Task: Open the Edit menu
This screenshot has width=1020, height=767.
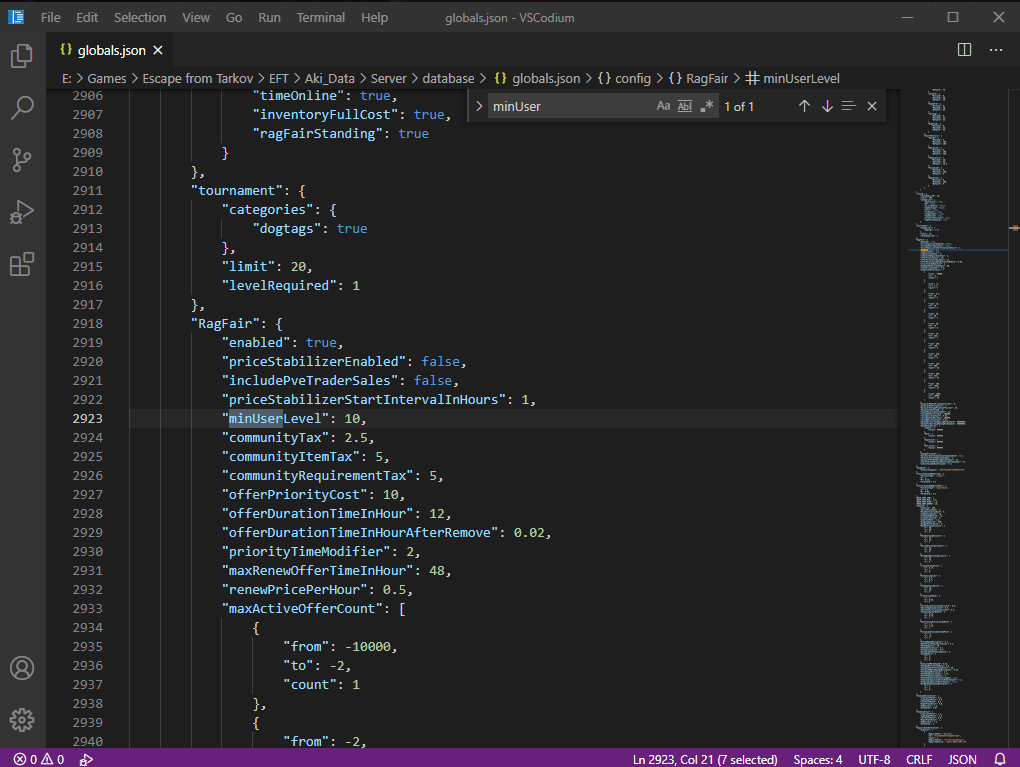Action: [87, 18]
